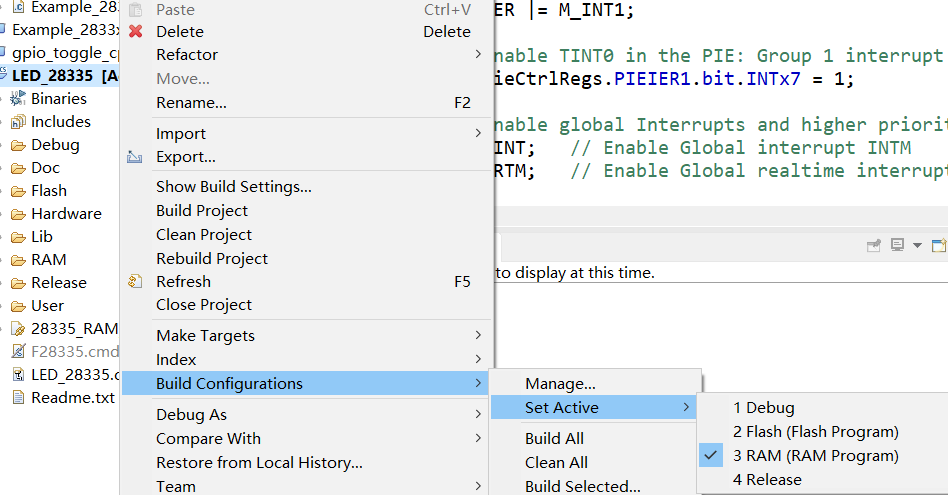Click the User folder icon
Image resolution: width=948 pixels, height=495 pixels.
(19, 306)
